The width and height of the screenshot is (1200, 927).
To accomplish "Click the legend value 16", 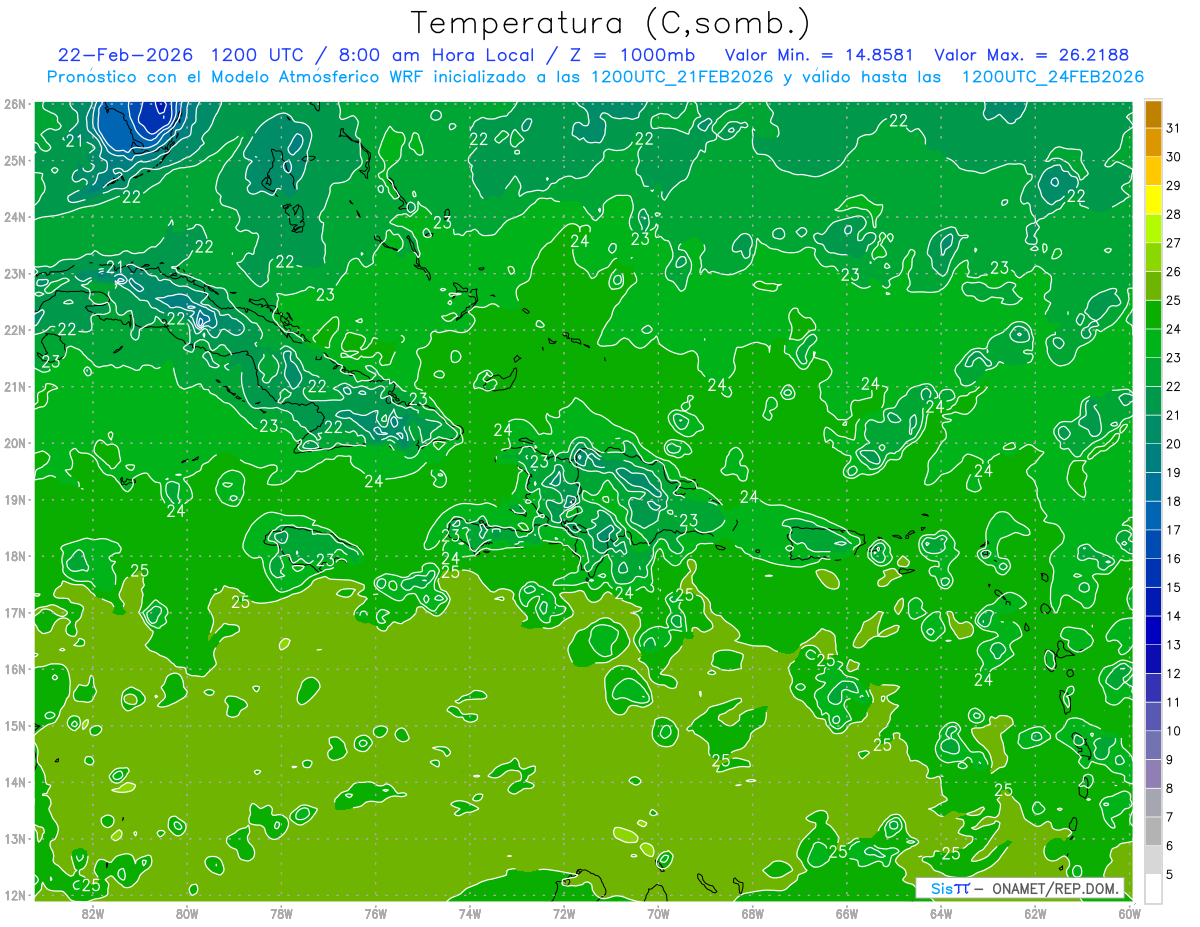I will [1173, 559].
